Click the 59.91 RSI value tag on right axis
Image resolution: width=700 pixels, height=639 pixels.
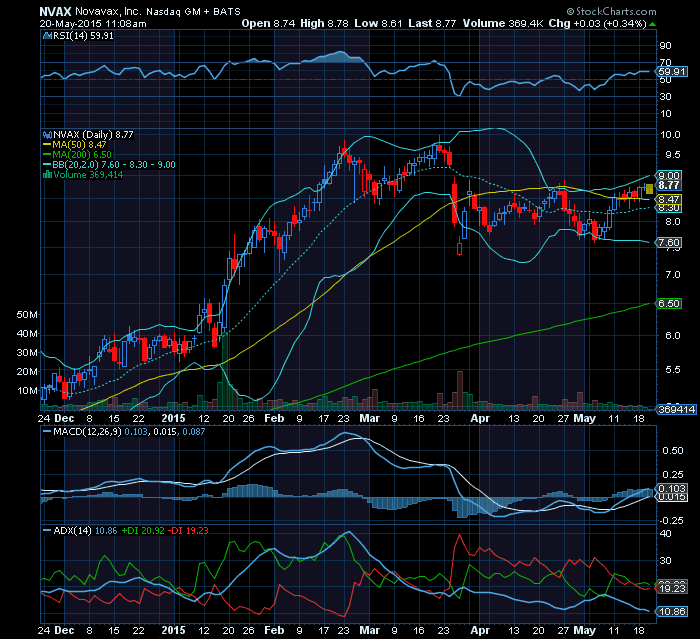(672, 72)
